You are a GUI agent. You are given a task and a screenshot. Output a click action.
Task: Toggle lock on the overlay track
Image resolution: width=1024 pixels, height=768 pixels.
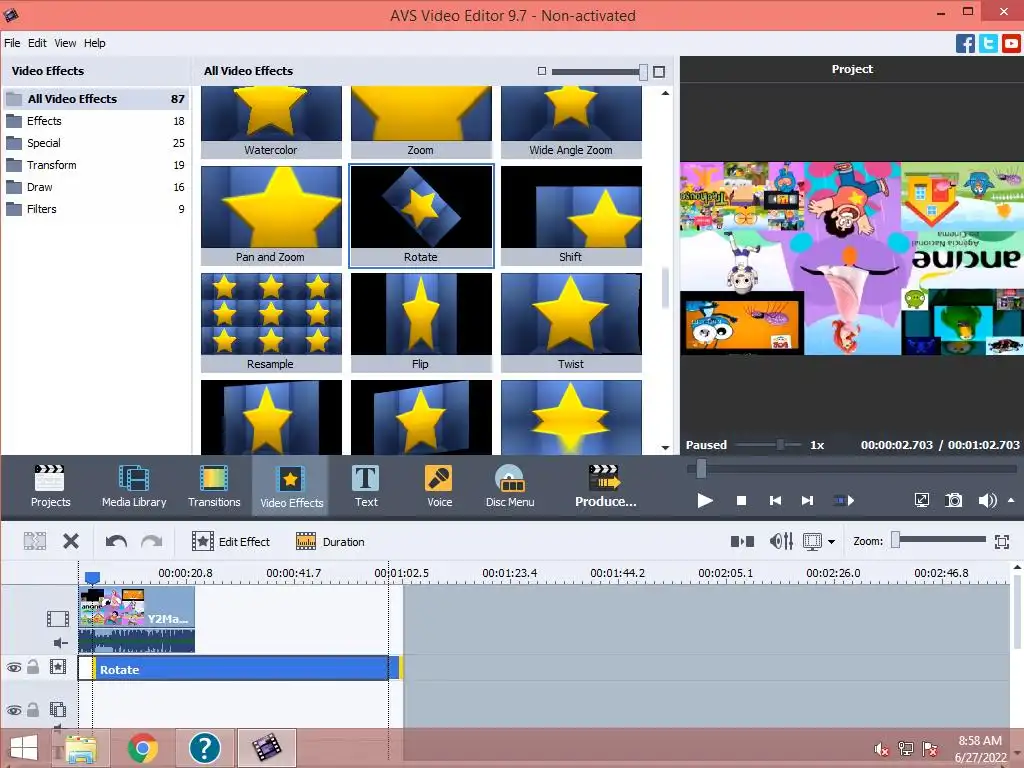(x=33, y=709)
